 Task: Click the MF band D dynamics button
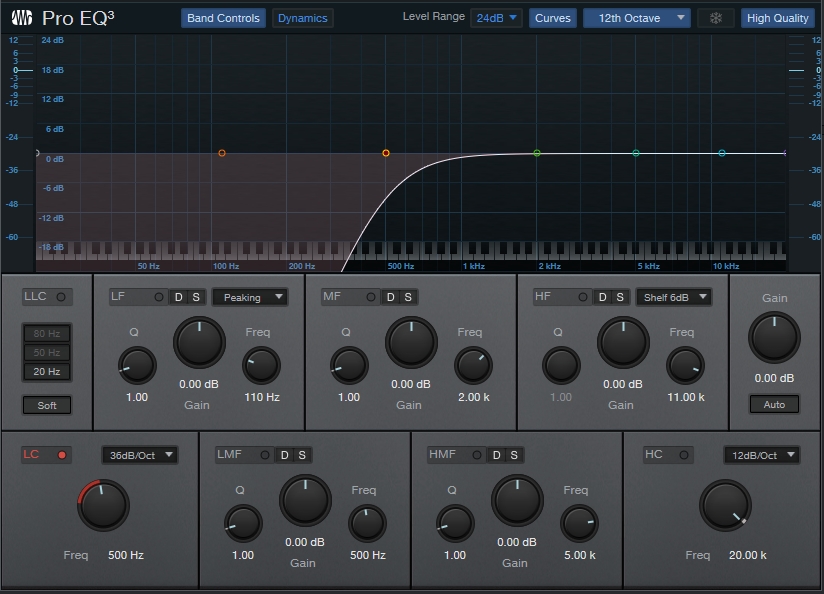tap(390, 297)
